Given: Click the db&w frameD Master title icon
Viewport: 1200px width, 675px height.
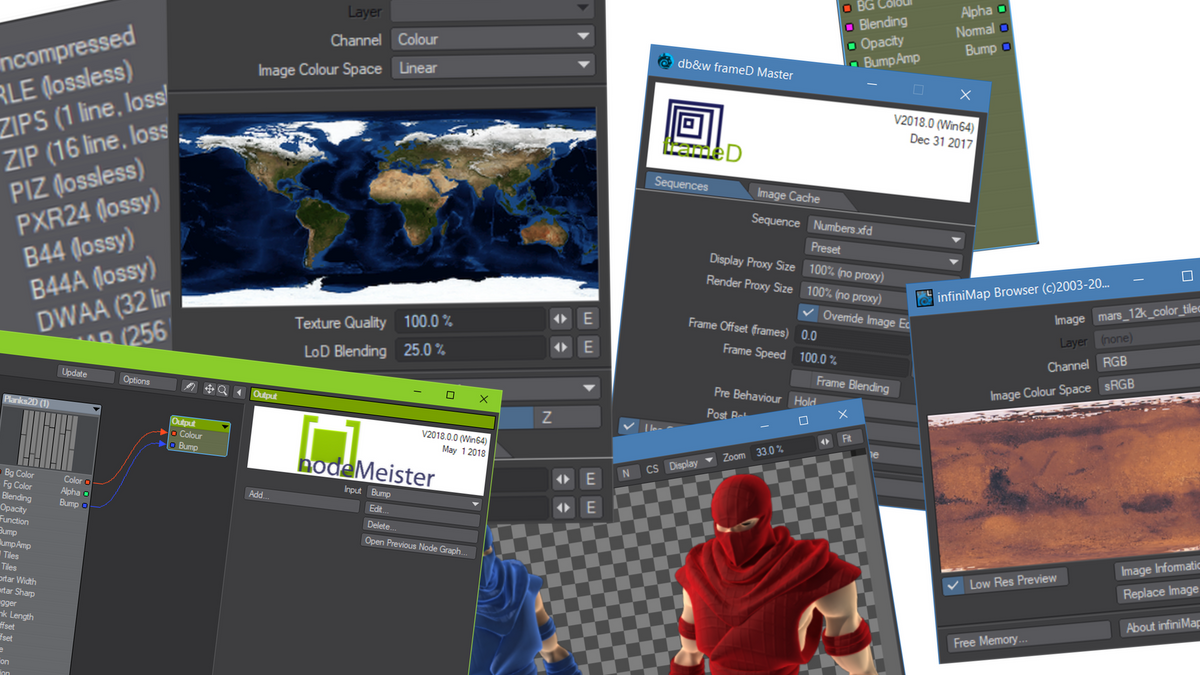Looking at the screenshot, I should click(665, 62).
